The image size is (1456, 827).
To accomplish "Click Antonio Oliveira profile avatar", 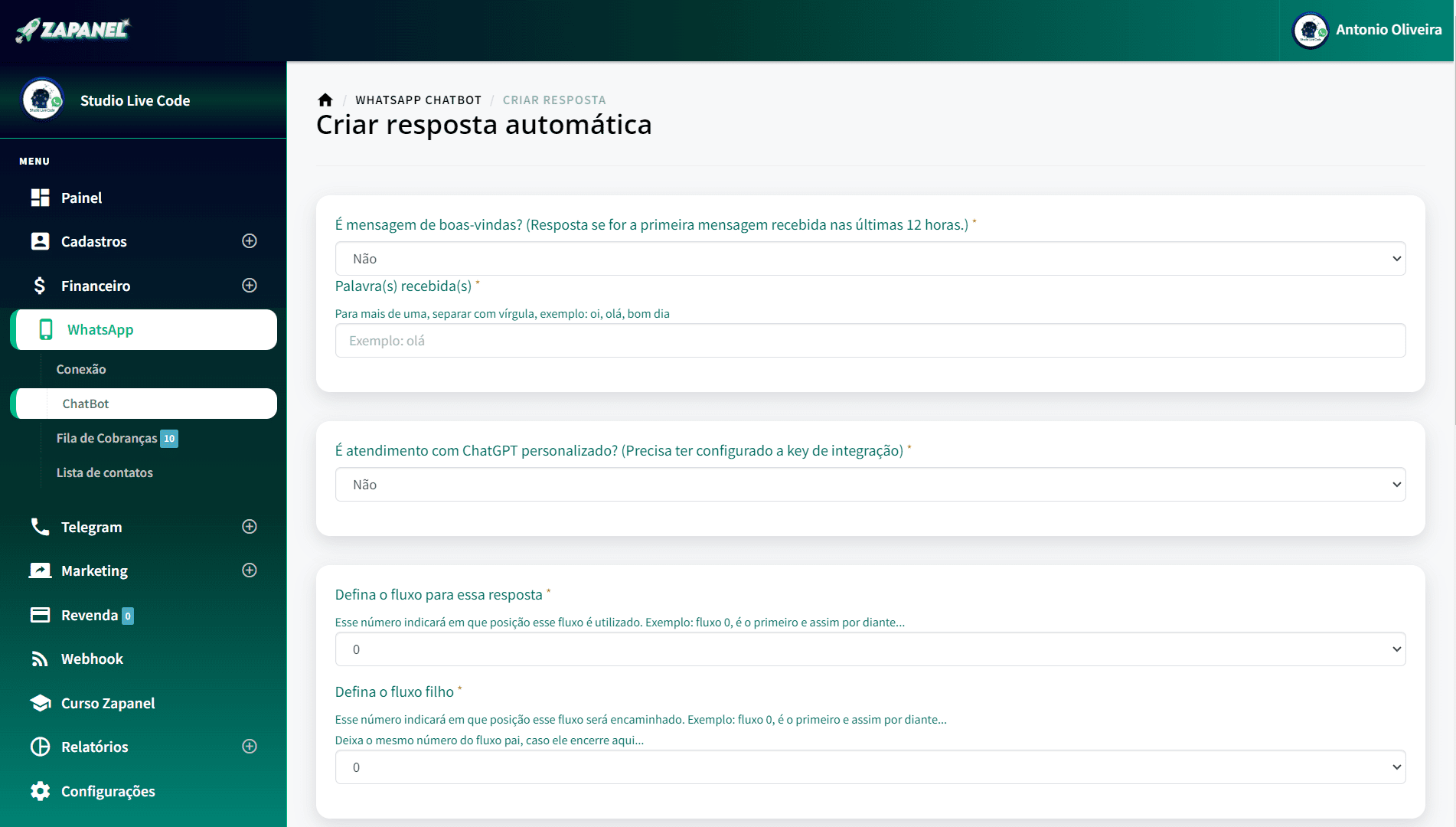I will [x=1310, y=31].
